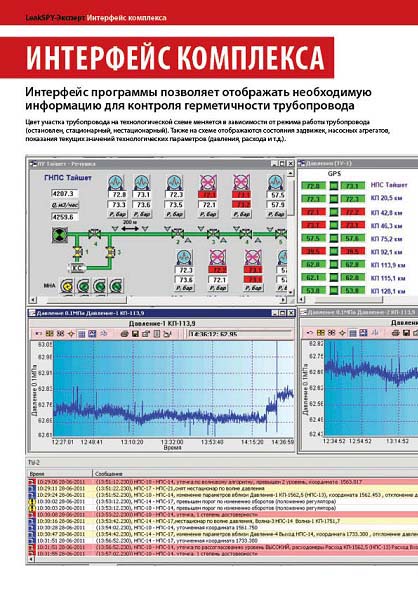Image resolution: width=418 pixels, height=591 pixels.
Task: Click the scroll-down arrow of the scheme window
Action: [x=290, y=292]
